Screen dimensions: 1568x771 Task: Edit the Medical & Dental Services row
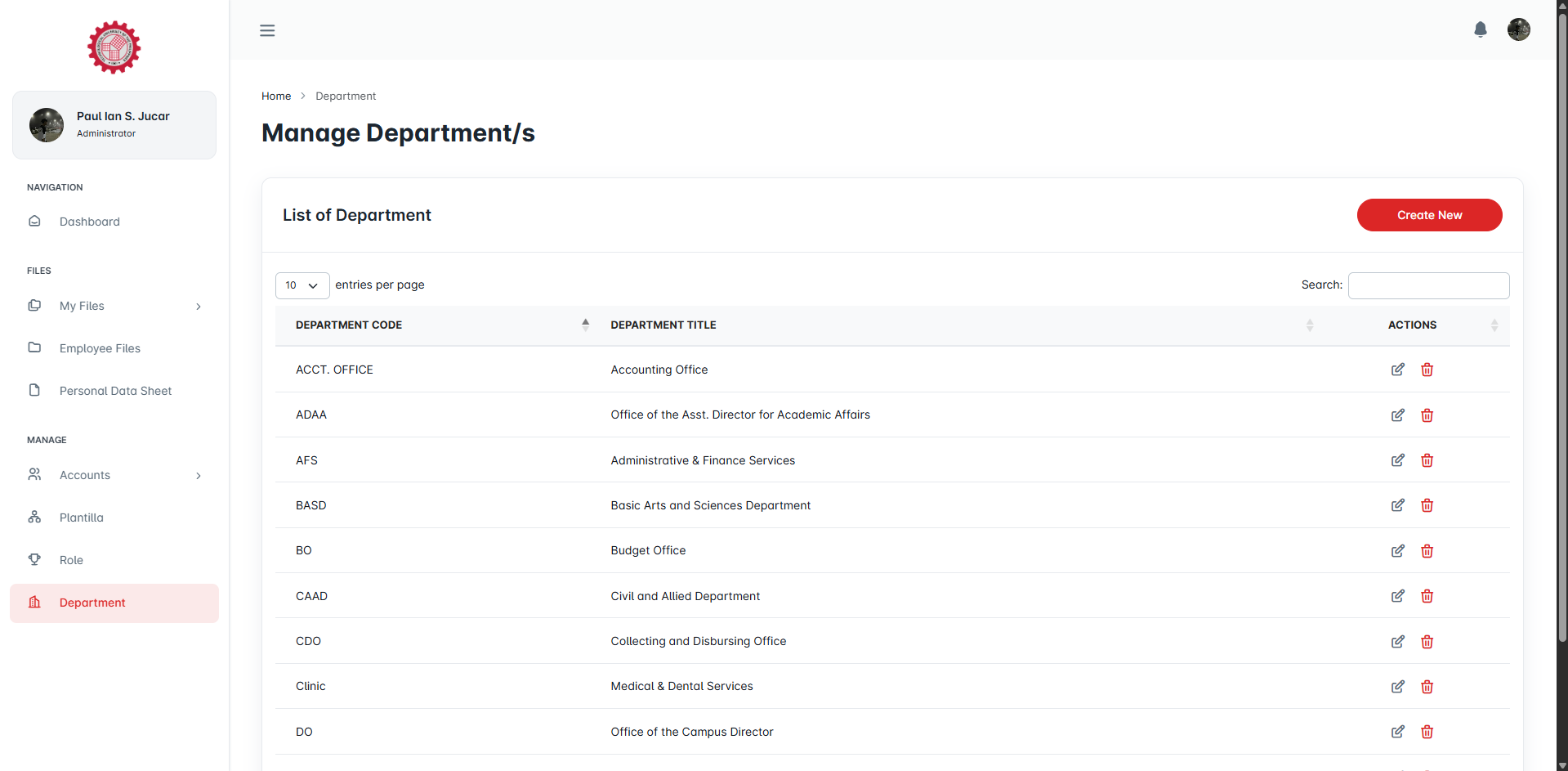pyautogui.click(x=1397, y=687)
